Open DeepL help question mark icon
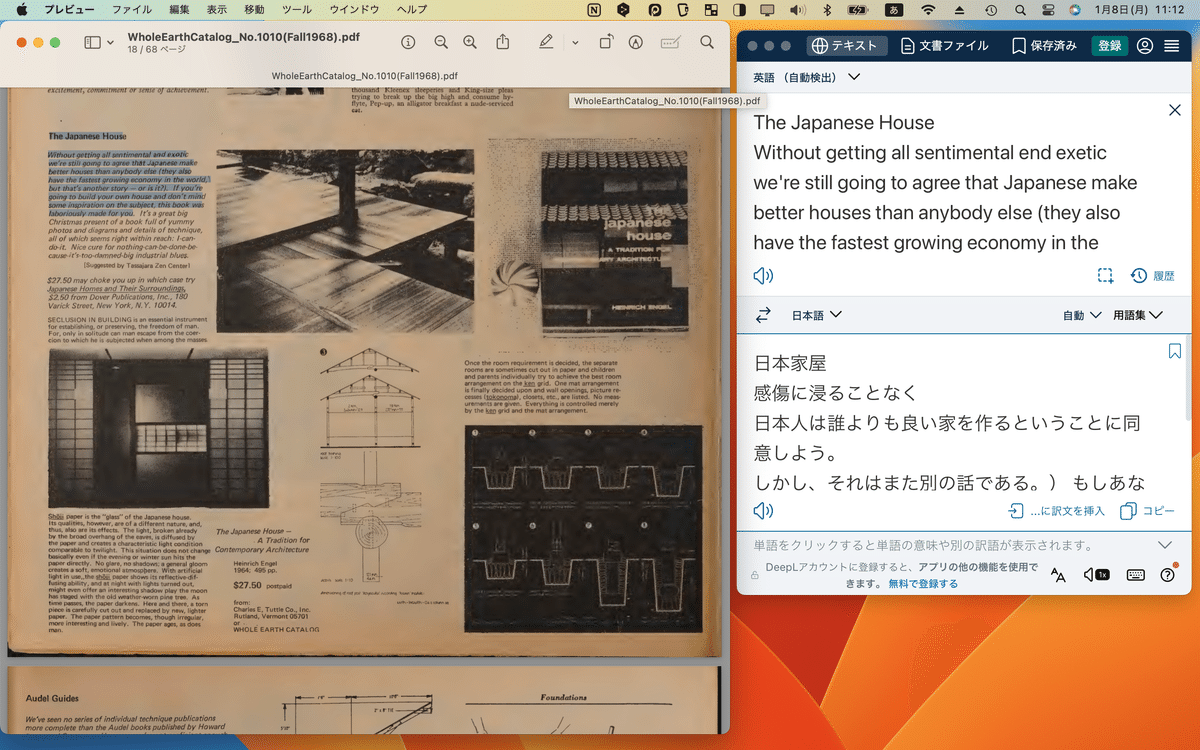The image size is (1200, 750). pos(1167,575)
